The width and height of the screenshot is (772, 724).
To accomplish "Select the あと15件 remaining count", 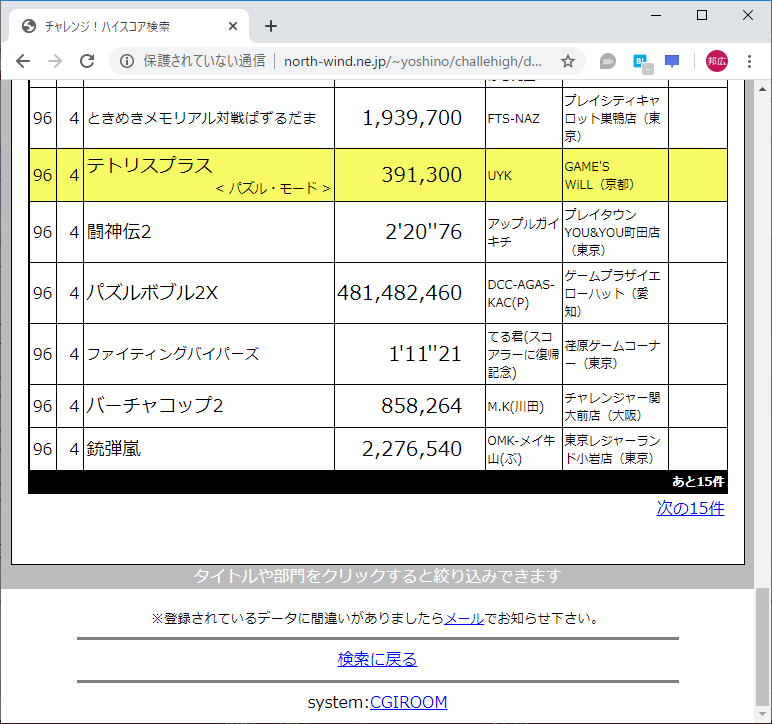I will click(x=698, y=482).
